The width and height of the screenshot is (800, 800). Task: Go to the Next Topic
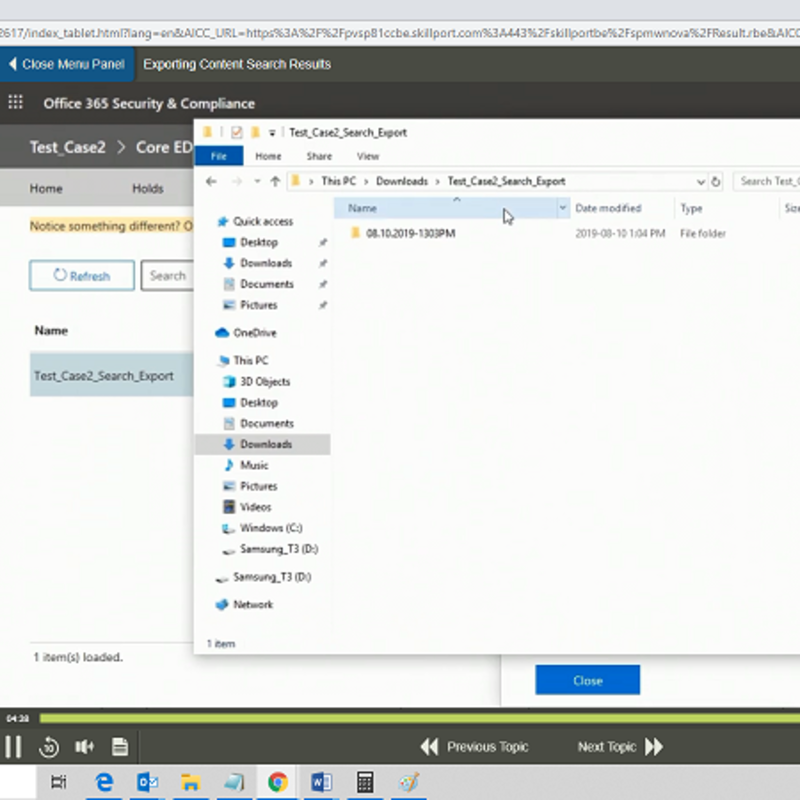[620, 747]
